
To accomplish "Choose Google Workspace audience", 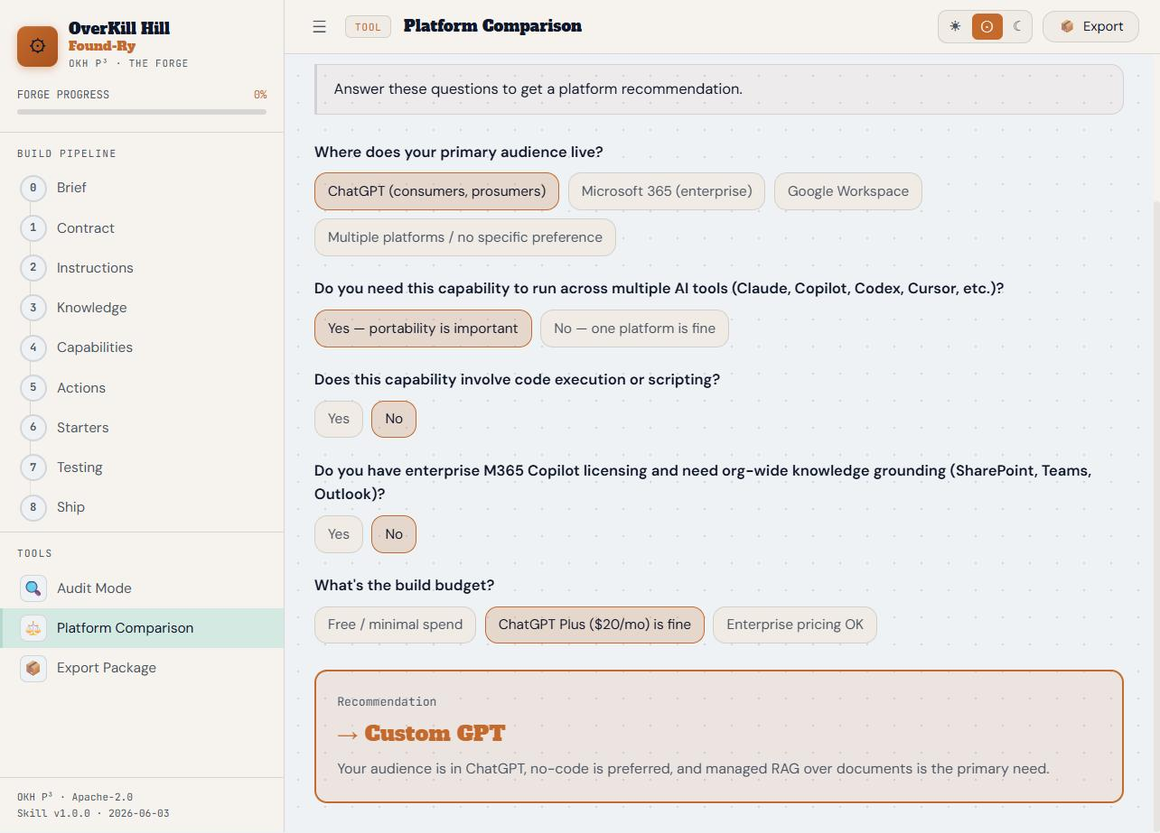I will click(x=848, y=192).
